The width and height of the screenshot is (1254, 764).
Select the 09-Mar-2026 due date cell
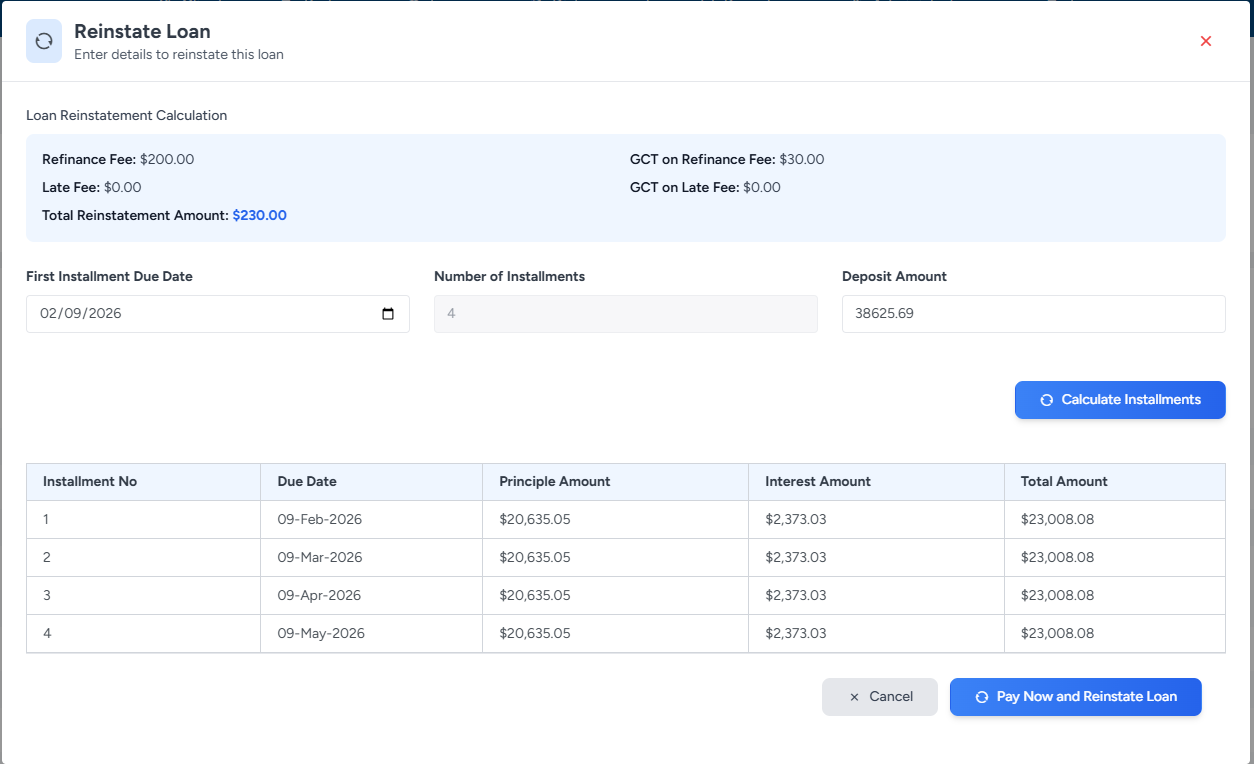319,558
